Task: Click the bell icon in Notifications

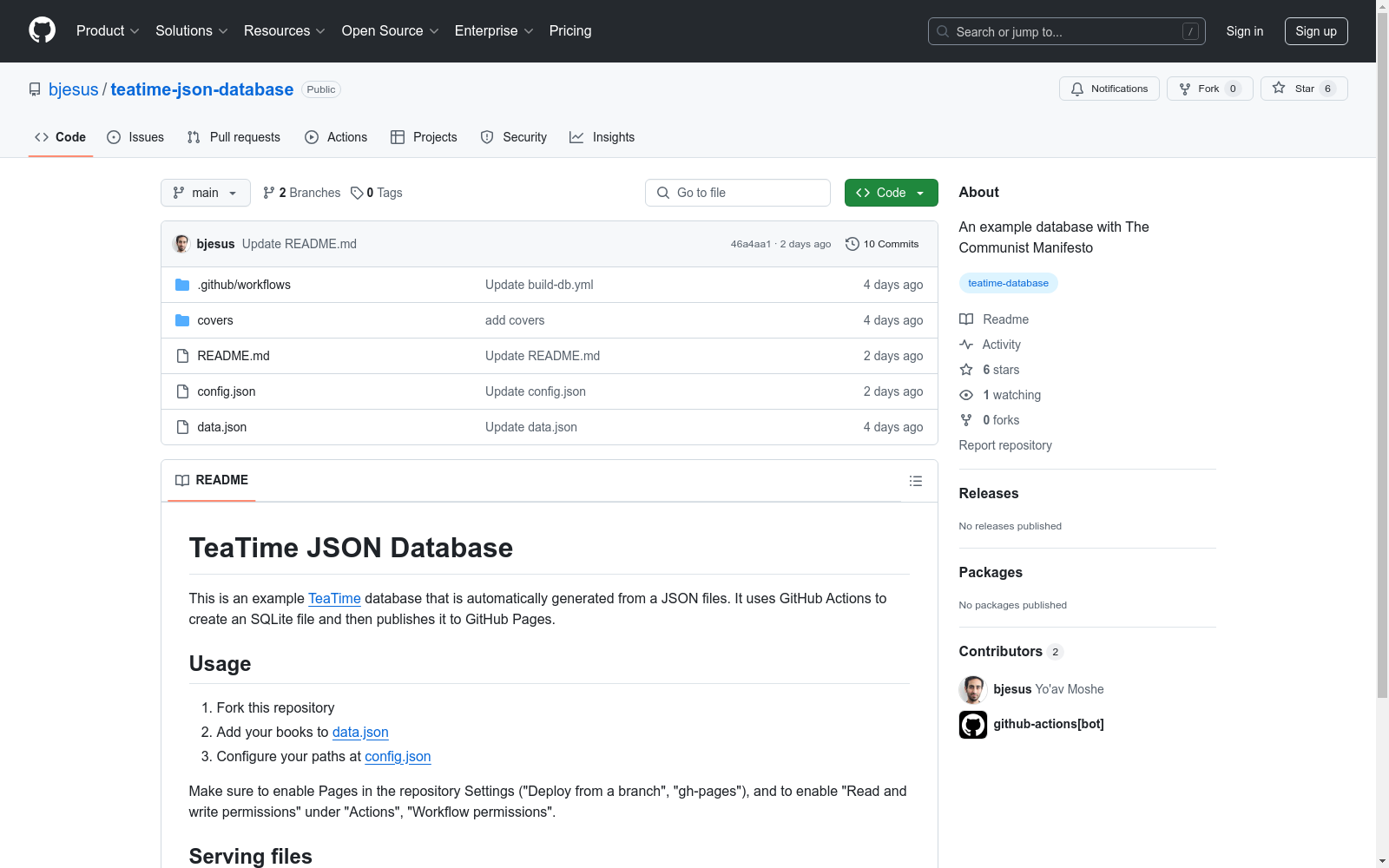Action: 1077,89
